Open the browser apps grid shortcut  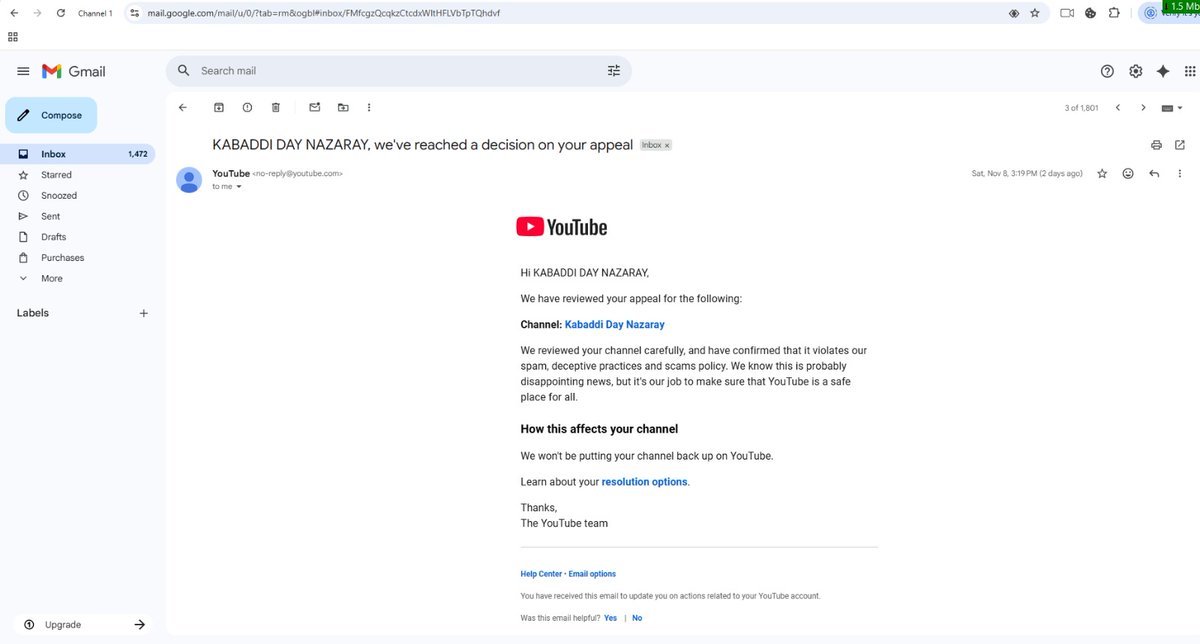coord(13,36)
